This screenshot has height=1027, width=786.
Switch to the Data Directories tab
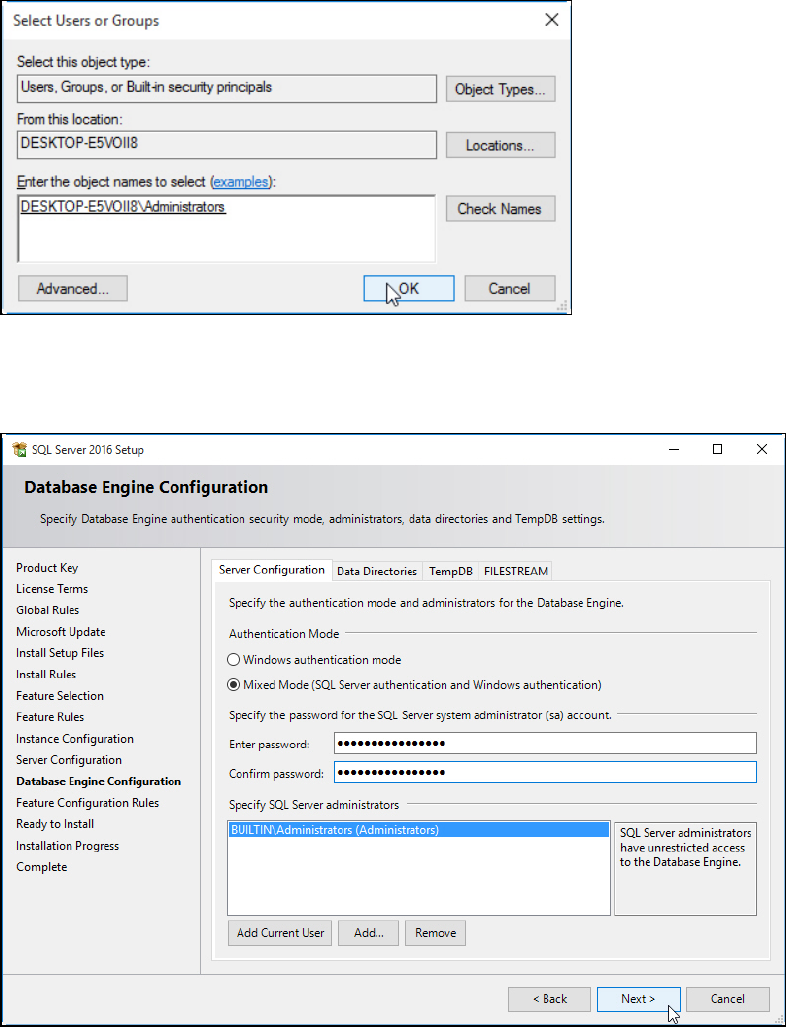(x=377, y=571)
